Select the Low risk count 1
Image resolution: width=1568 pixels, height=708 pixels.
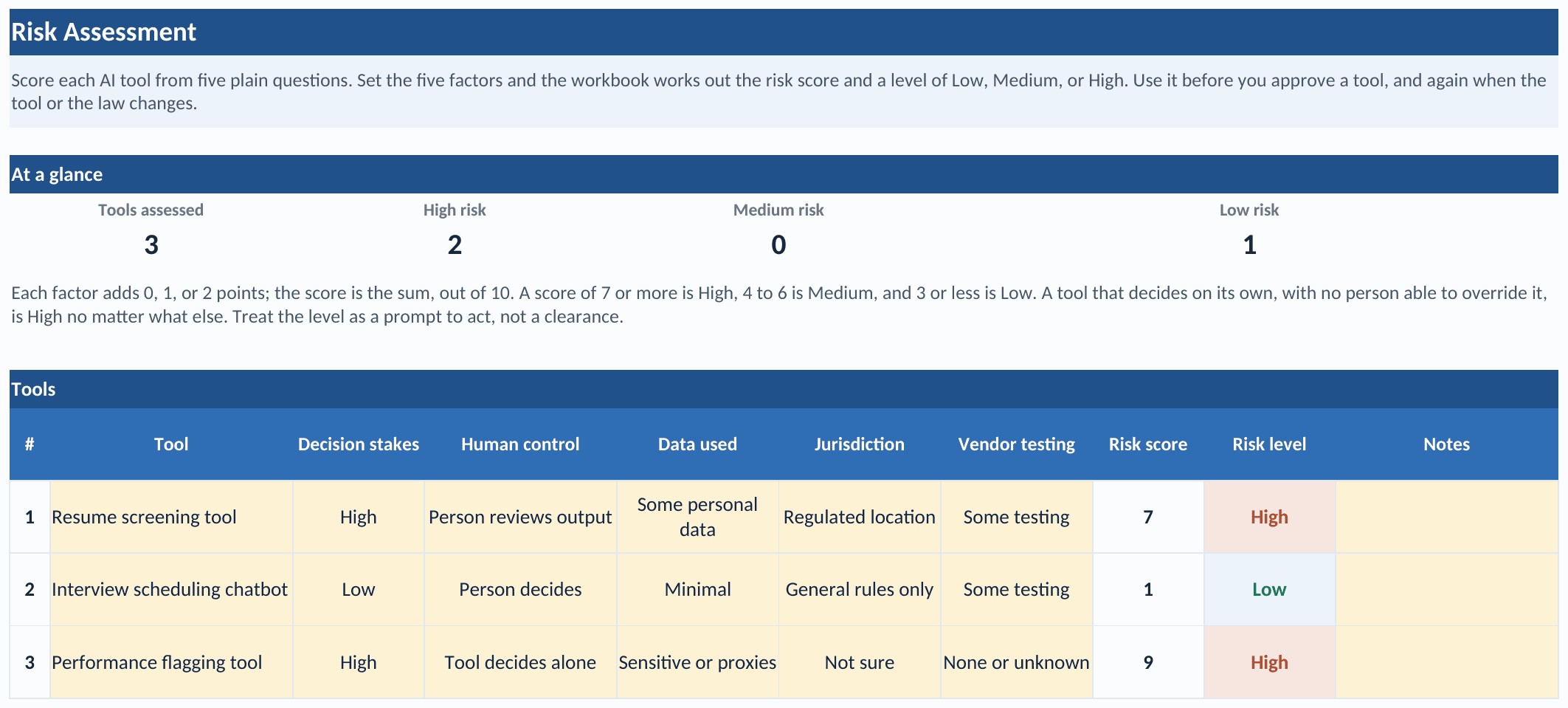[1249, 245]
